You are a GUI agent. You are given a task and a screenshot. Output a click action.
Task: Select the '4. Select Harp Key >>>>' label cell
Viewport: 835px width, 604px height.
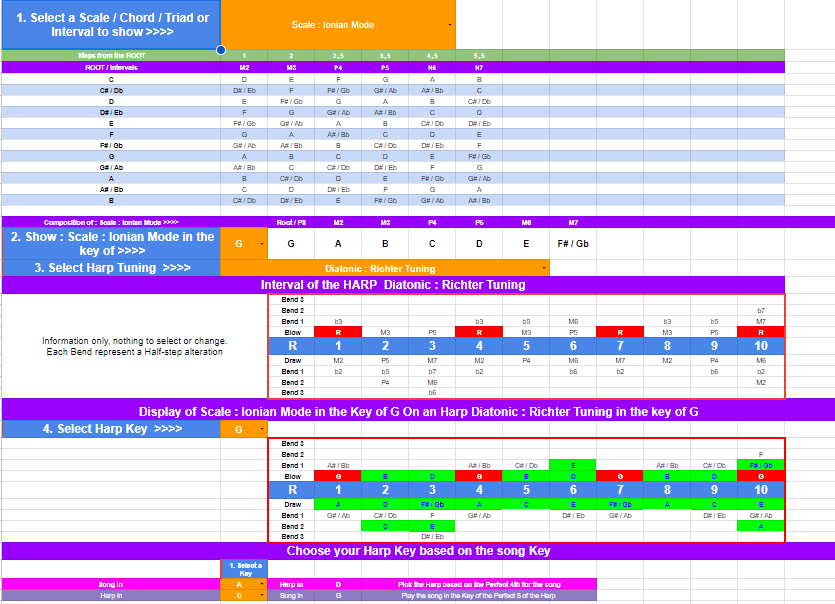111,429
